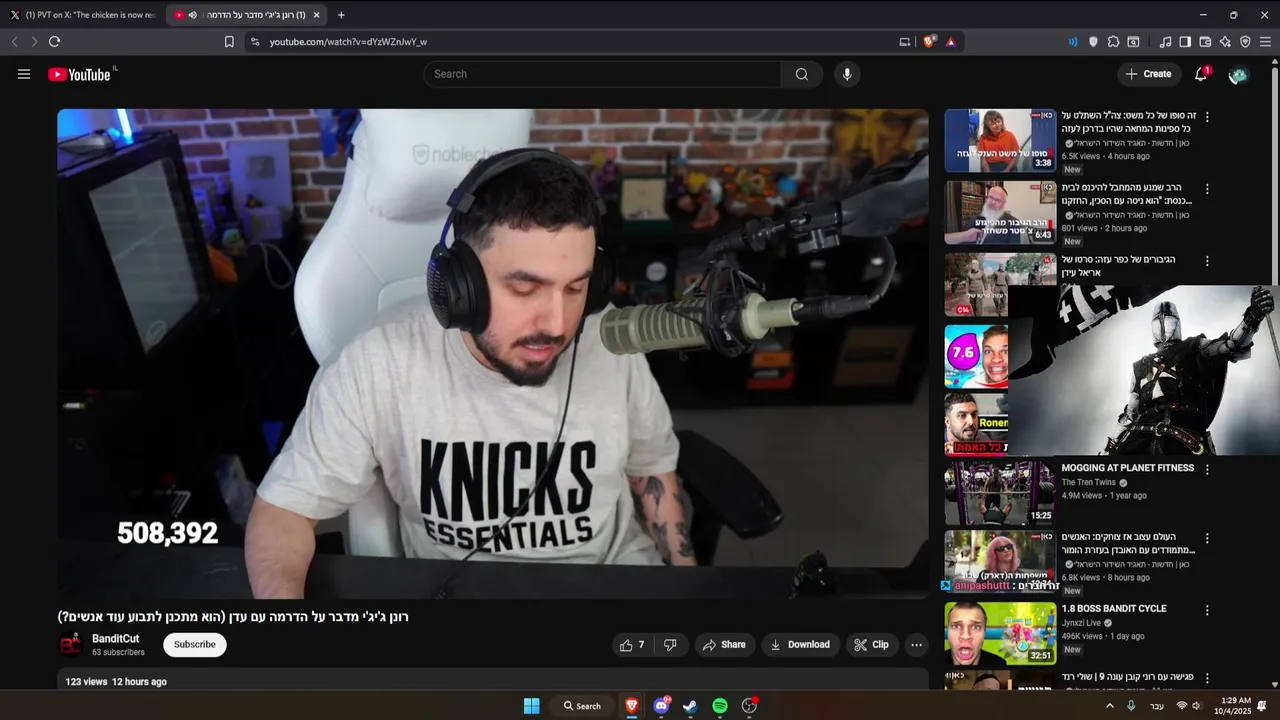Open Brave Wallet icon
Screen dimensions: 1280x720
pyautogui.click(x=1205, y=42)
